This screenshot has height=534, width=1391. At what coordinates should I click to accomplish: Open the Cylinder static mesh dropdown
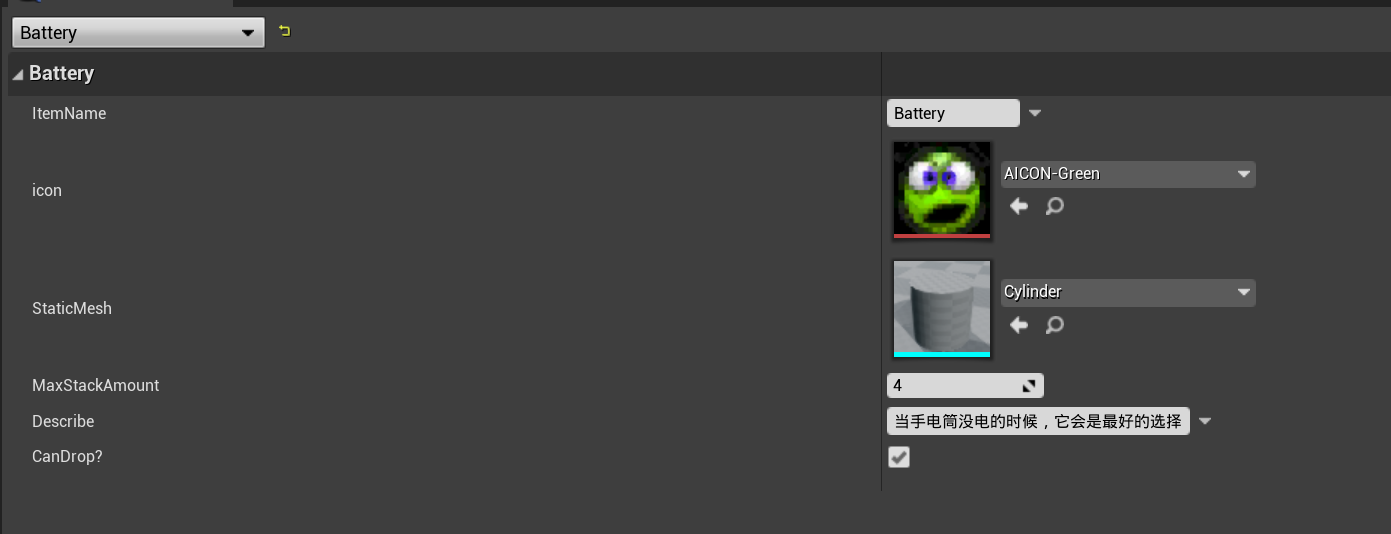point(1128,292)
